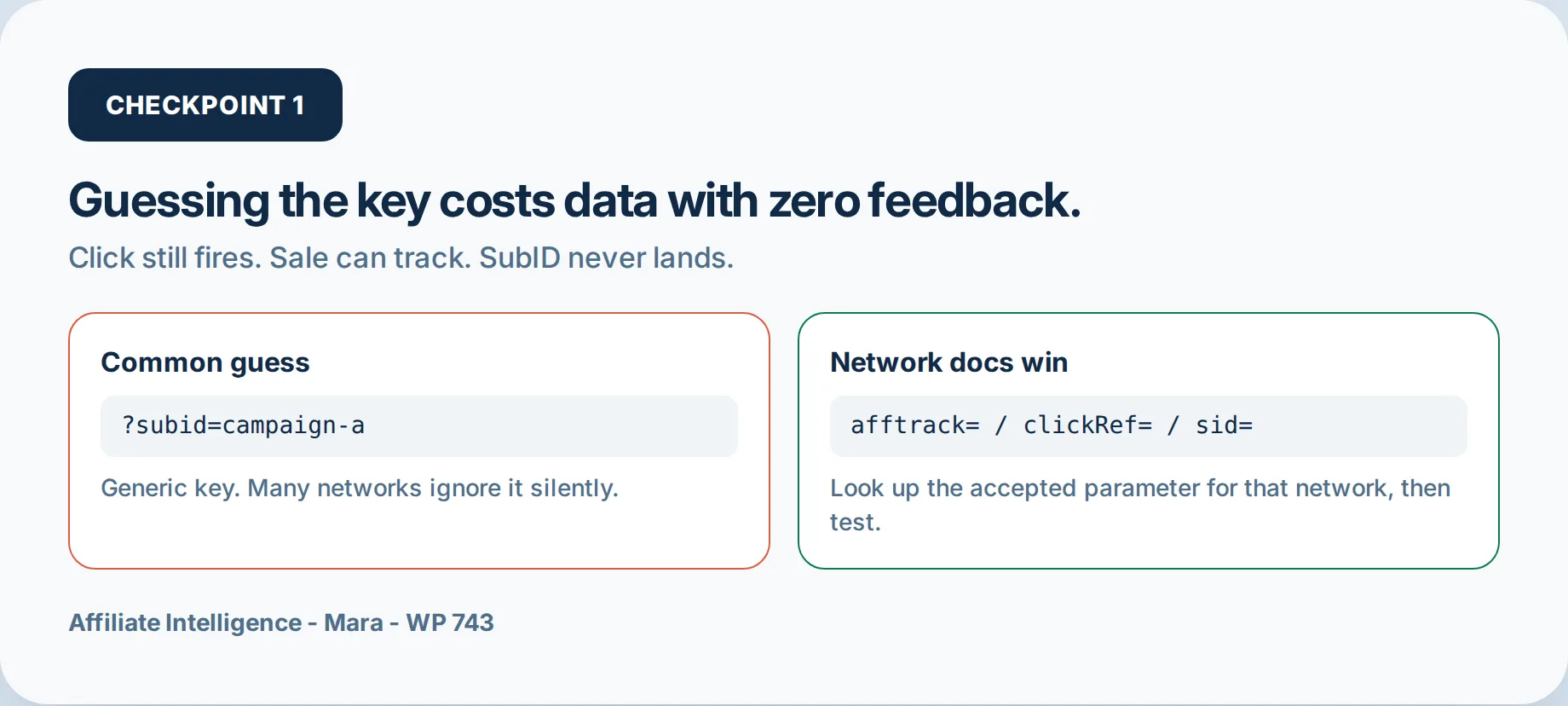
Task: Click the Generic key description text
Action: (360, 488)
